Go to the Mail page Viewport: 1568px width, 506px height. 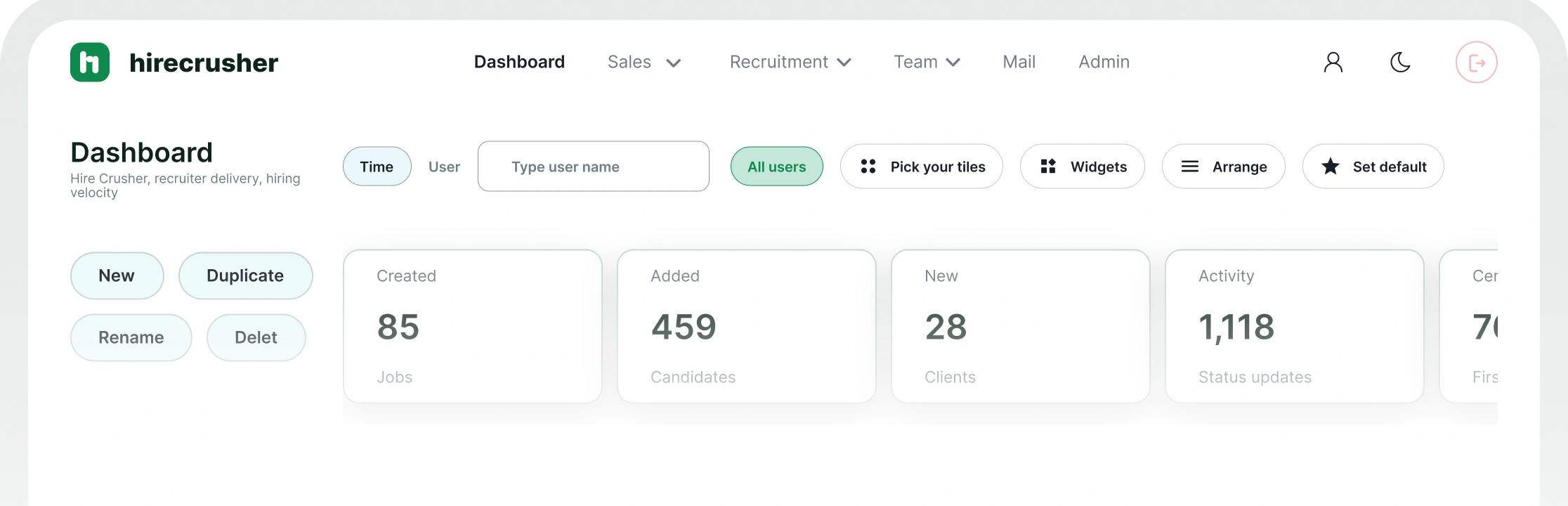1019,63
